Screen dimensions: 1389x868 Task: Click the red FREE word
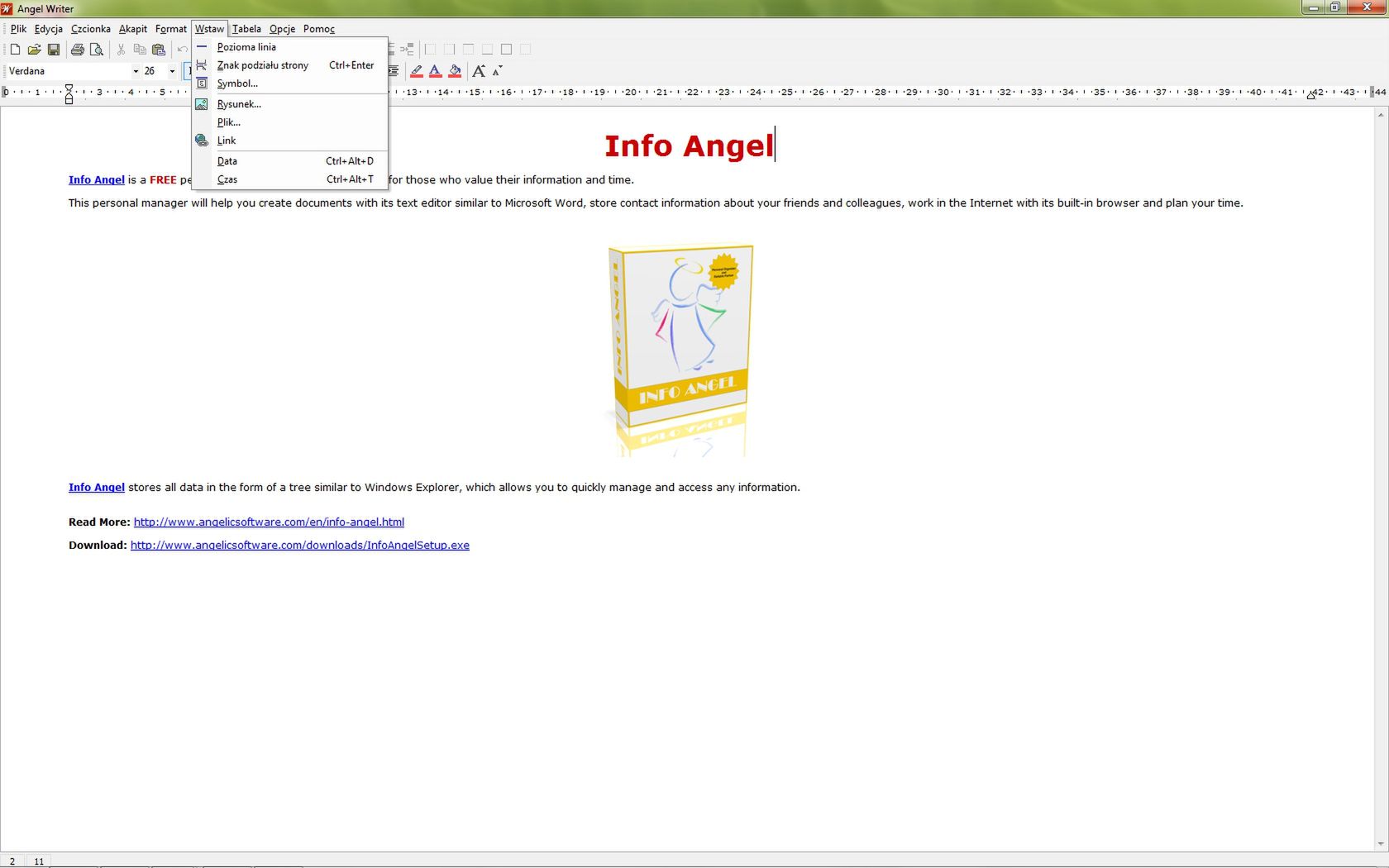(x=163, y=179)
